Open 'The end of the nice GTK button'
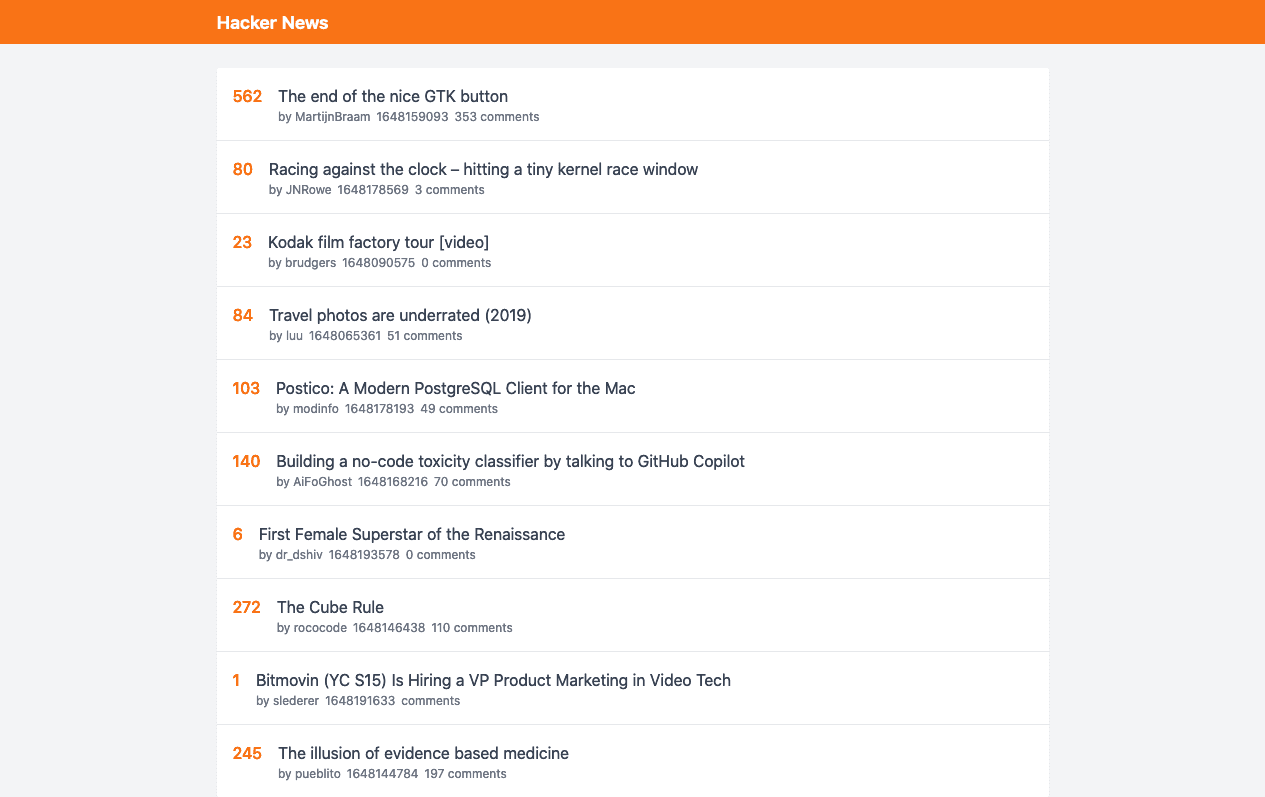This screenshot has height=797, width=1265. 392,96
